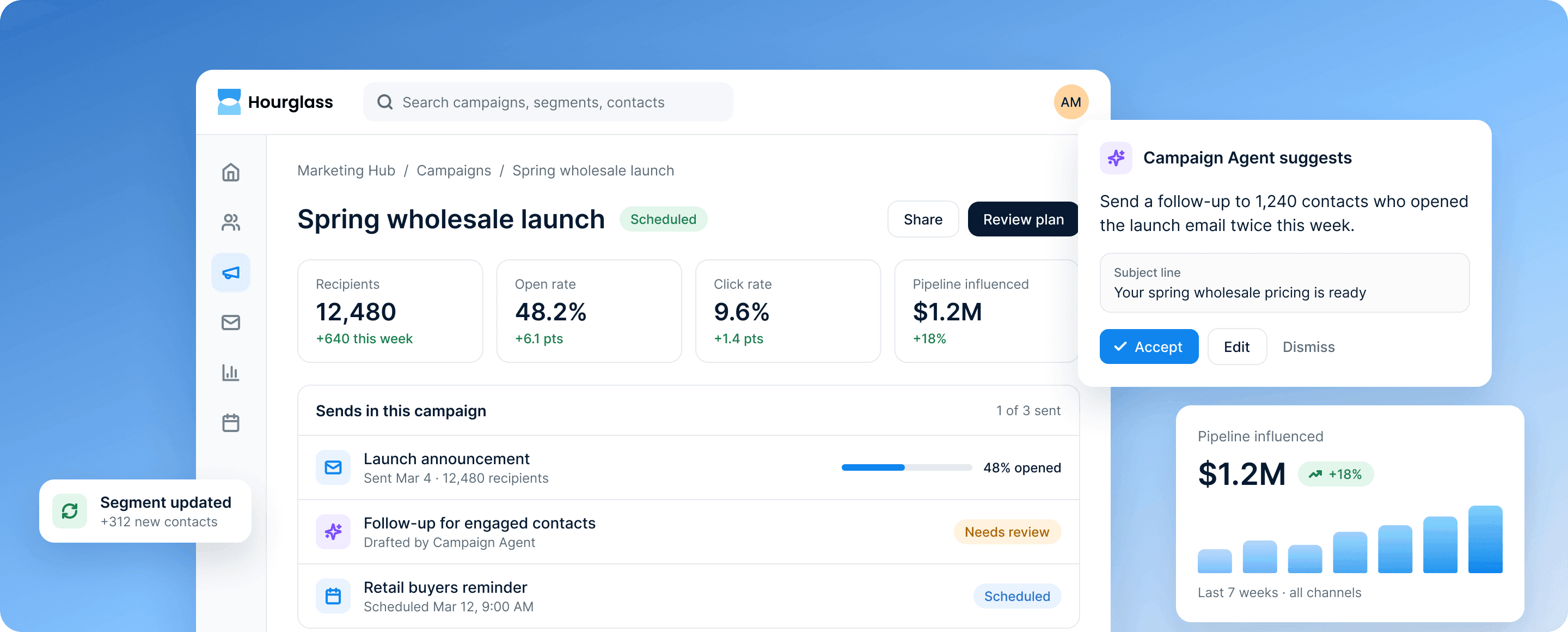1568x632 pixels.
Task: Click the Subject line field
Action: [1284, 283]
